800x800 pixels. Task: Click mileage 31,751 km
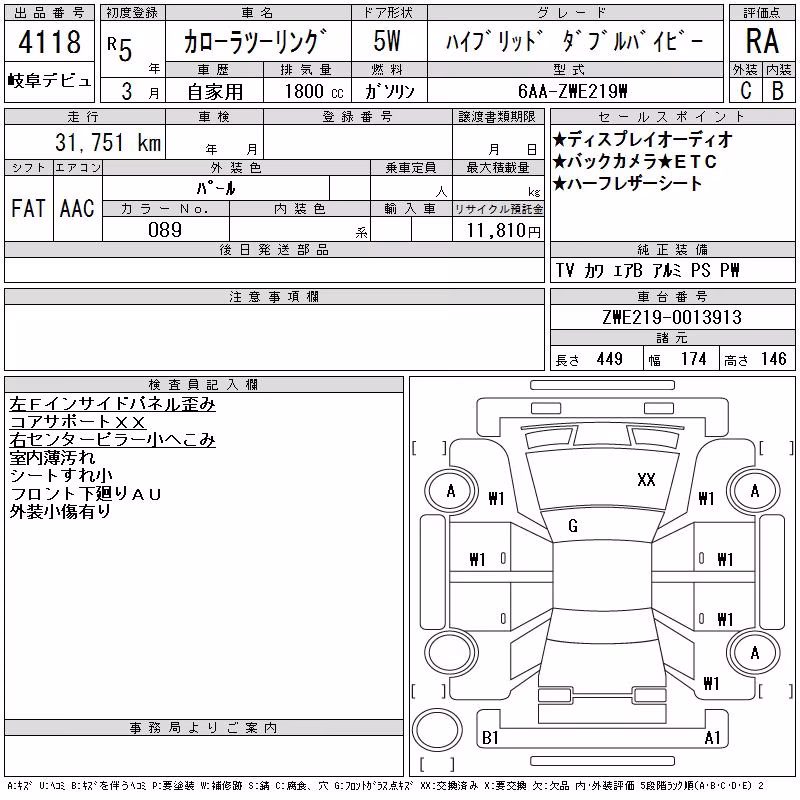click(x=108, y=143)
